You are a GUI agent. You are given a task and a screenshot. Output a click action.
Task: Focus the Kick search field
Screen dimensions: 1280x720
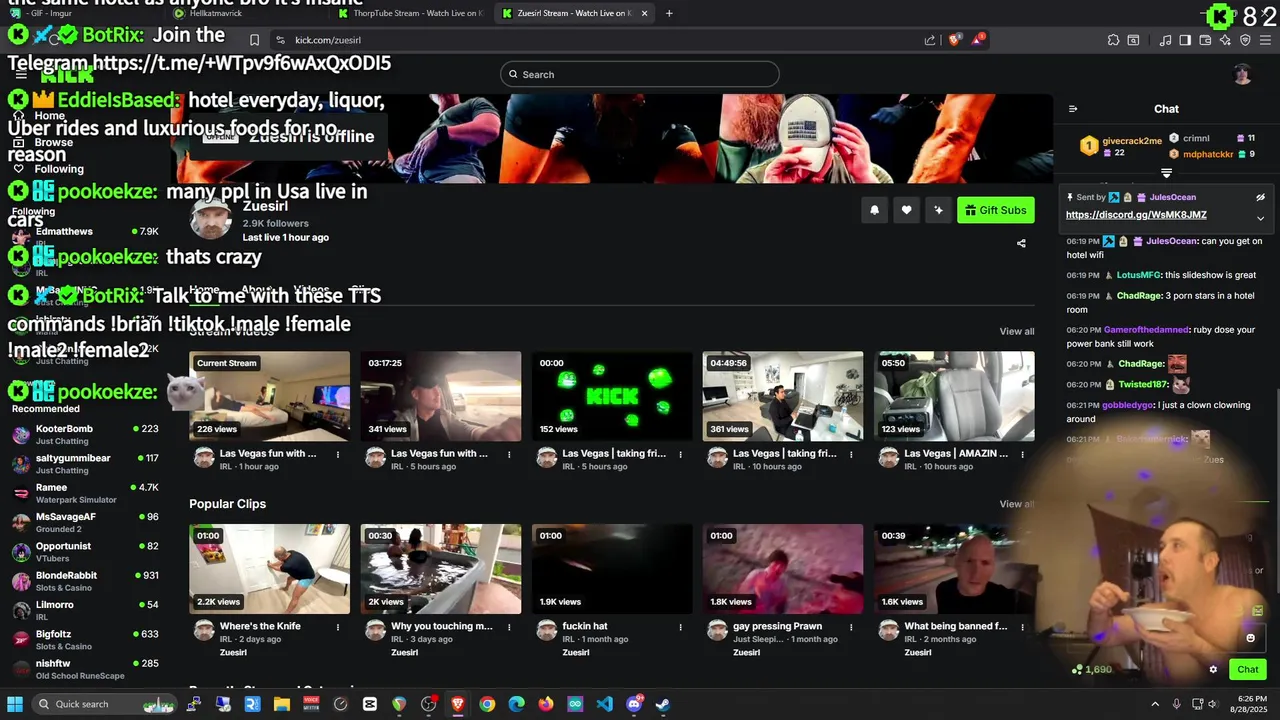tap(640, 74)
